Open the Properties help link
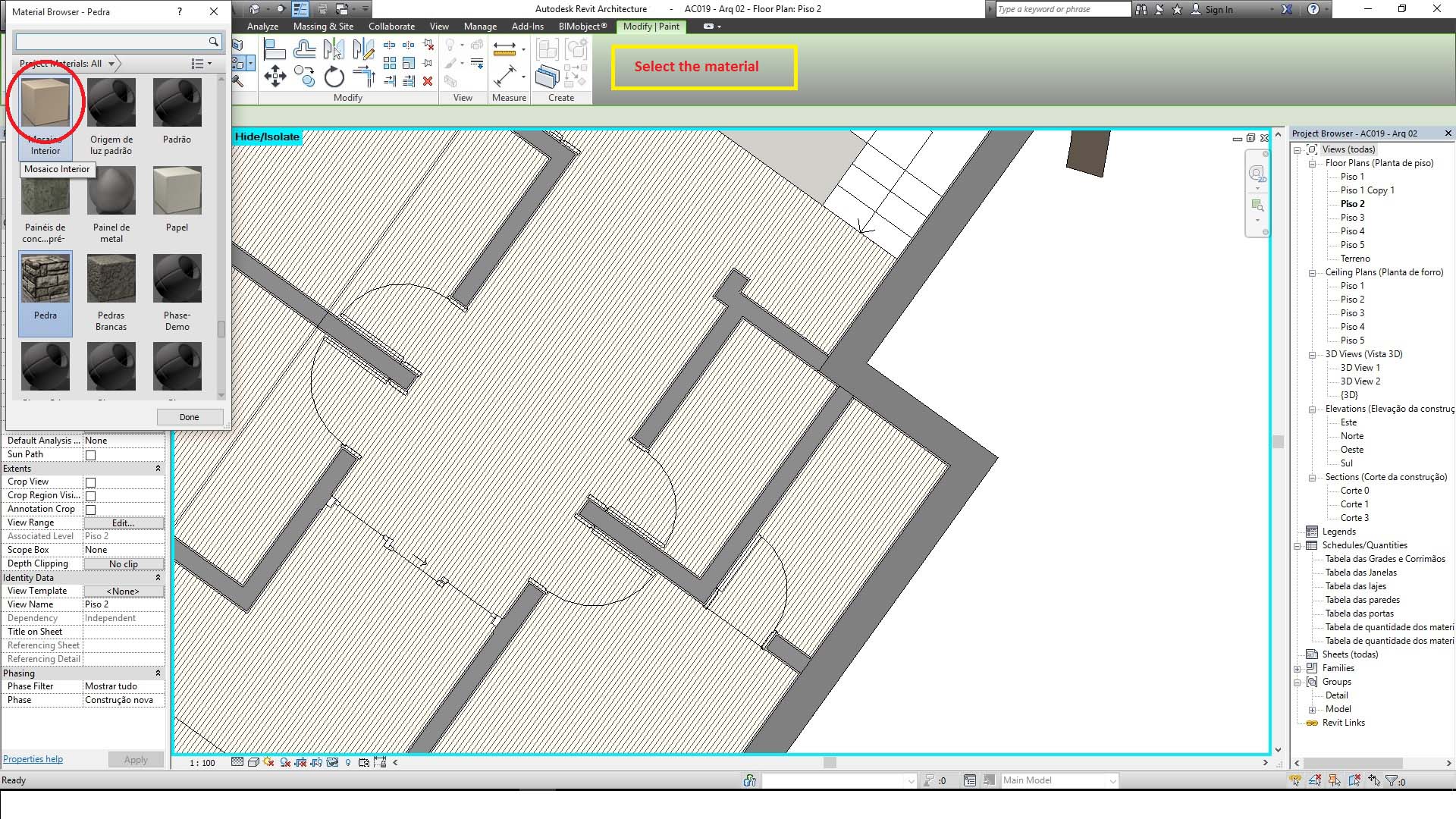 pyautogui.click(x=33, y=759)
